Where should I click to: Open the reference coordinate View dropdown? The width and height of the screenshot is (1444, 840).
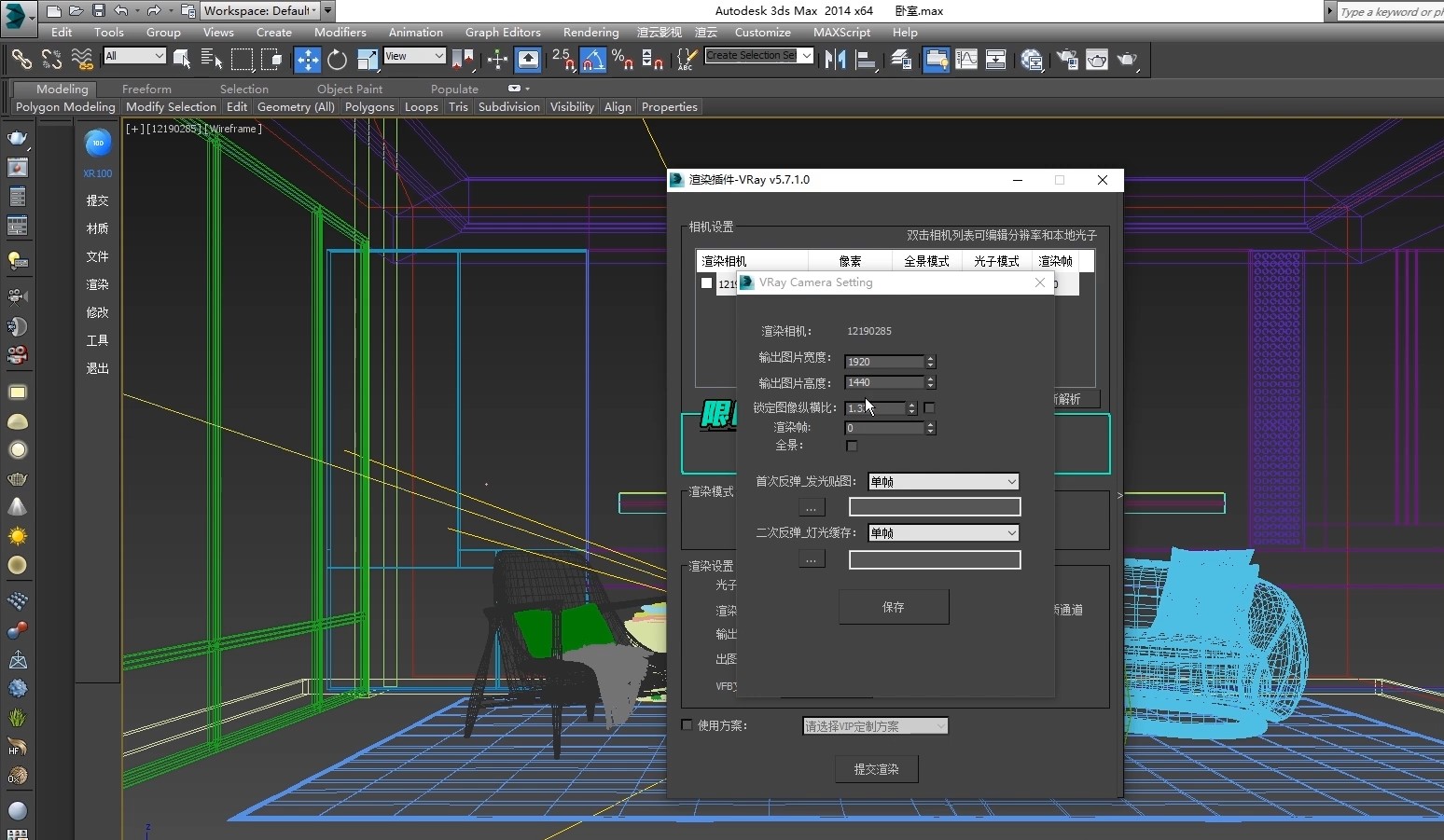click(414, 56)
